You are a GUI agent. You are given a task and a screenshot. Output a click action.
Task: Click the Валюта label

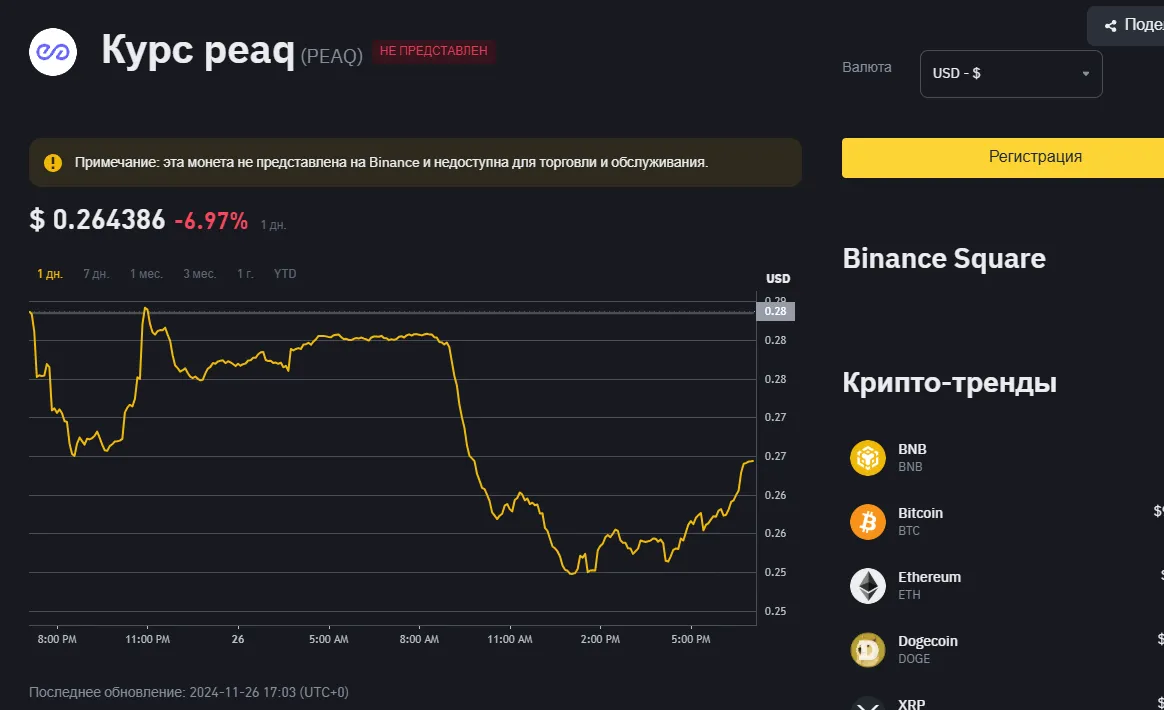coord(866,68)
